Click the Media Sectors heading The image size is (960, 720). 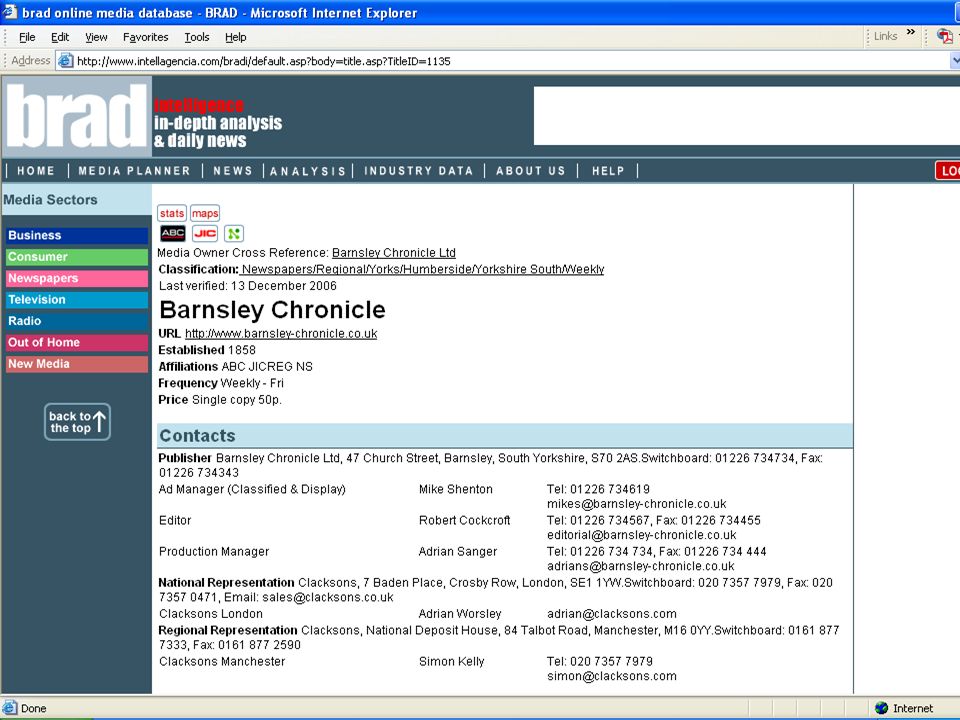50,200
